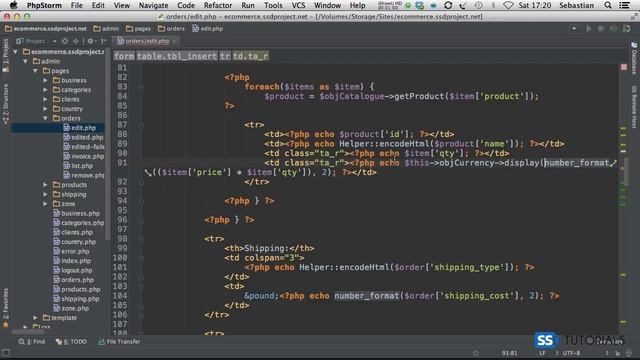Open the PhpStorm application menu

(44, 5)
